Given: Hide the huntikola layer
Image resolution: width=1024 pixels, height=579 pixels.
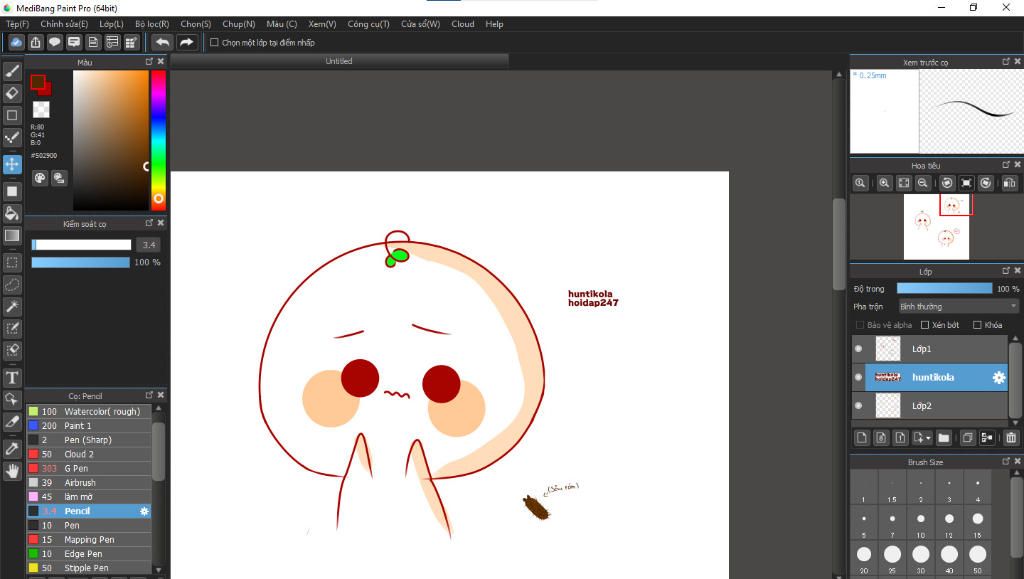Looking at the screenshot, I should [x=858, y=377].
